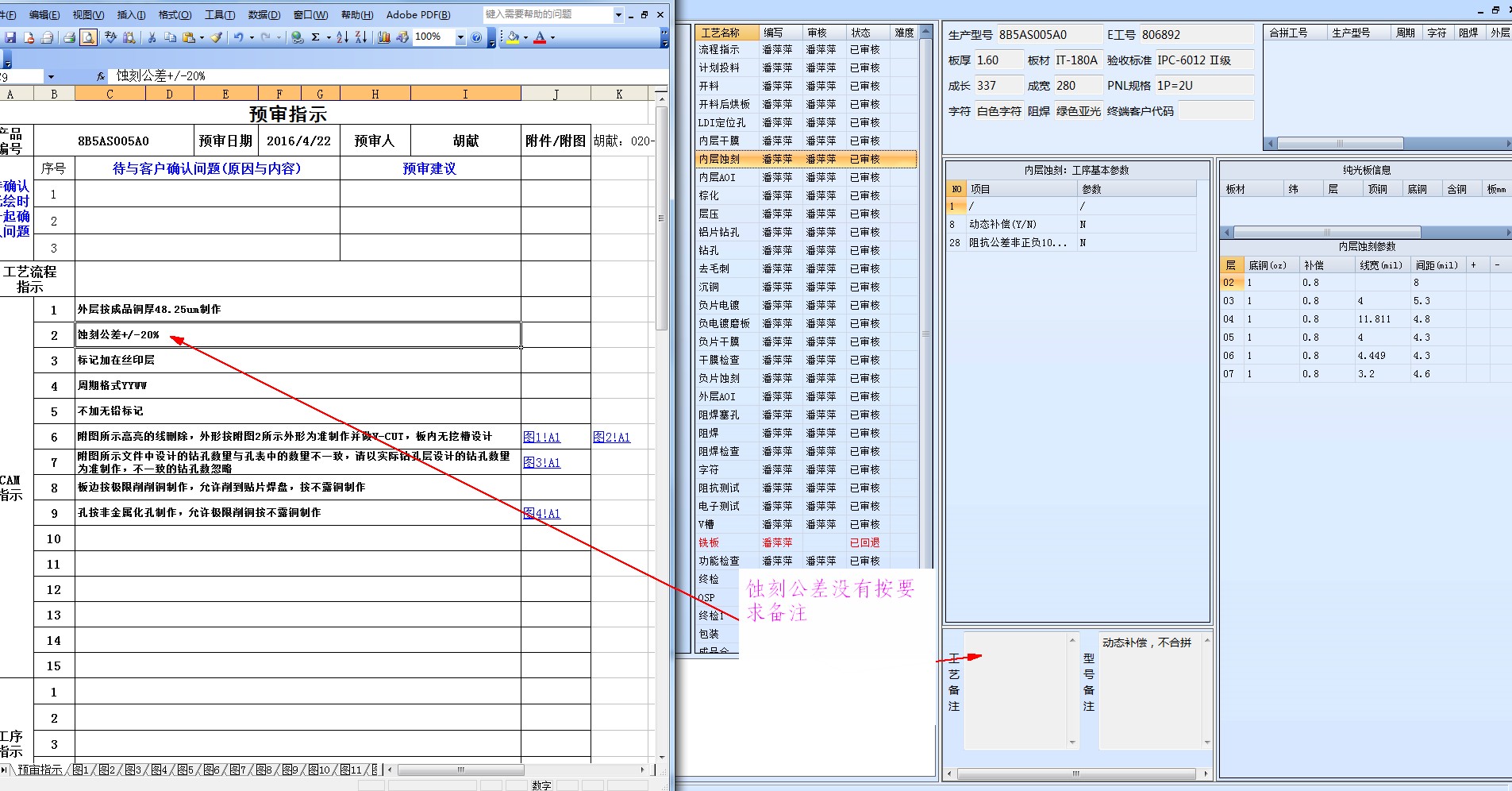Click column H header in Excel
Screen dimensions: 1512x791
(375, 94)
